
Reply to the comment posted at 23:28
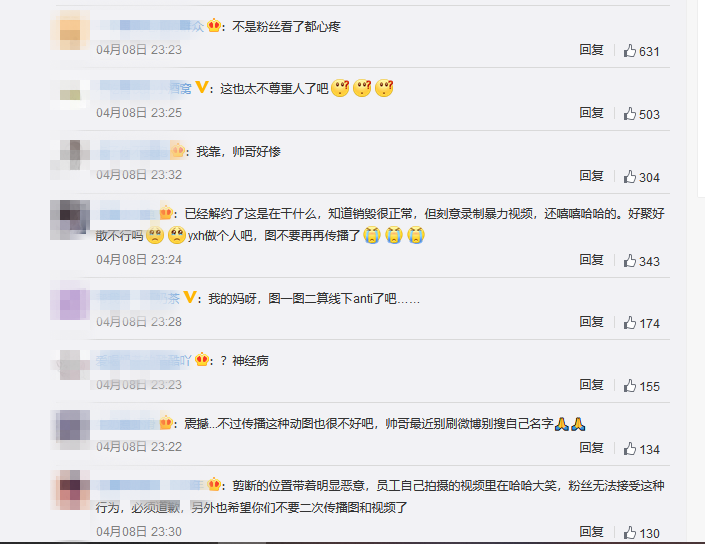pos(591,322)
